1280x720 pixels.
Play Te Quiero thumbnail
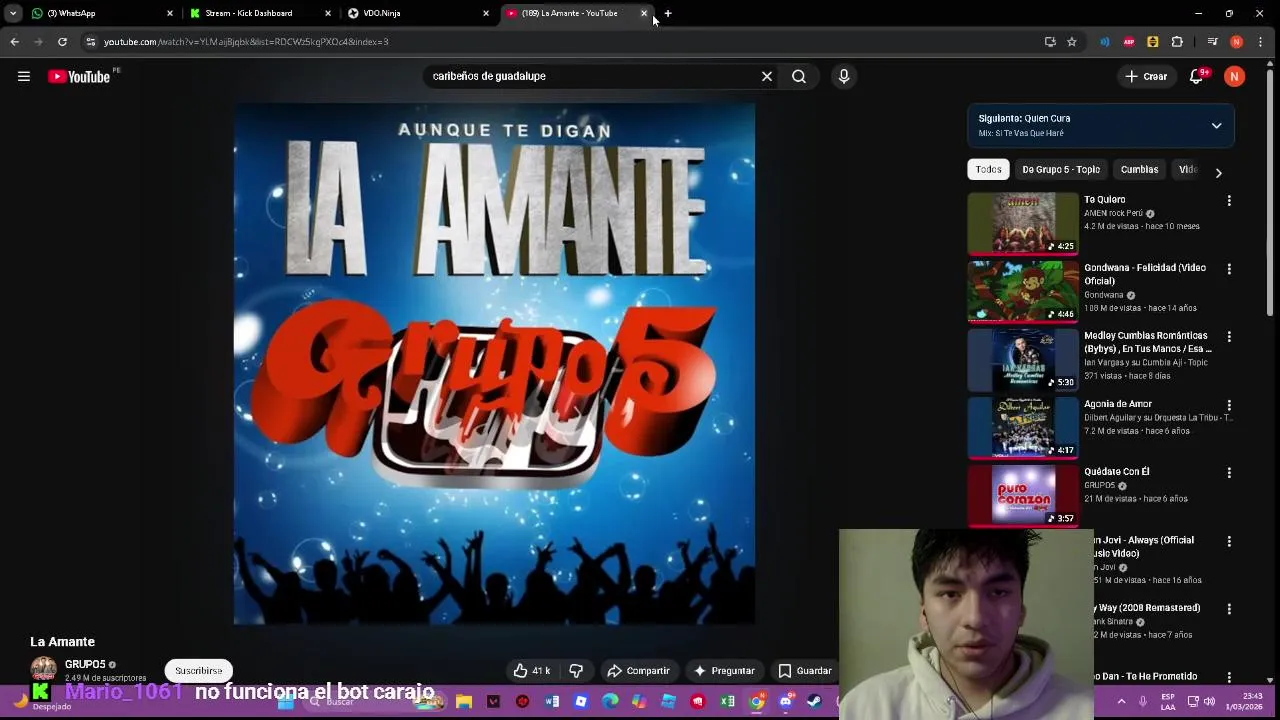pos(1023,223)
